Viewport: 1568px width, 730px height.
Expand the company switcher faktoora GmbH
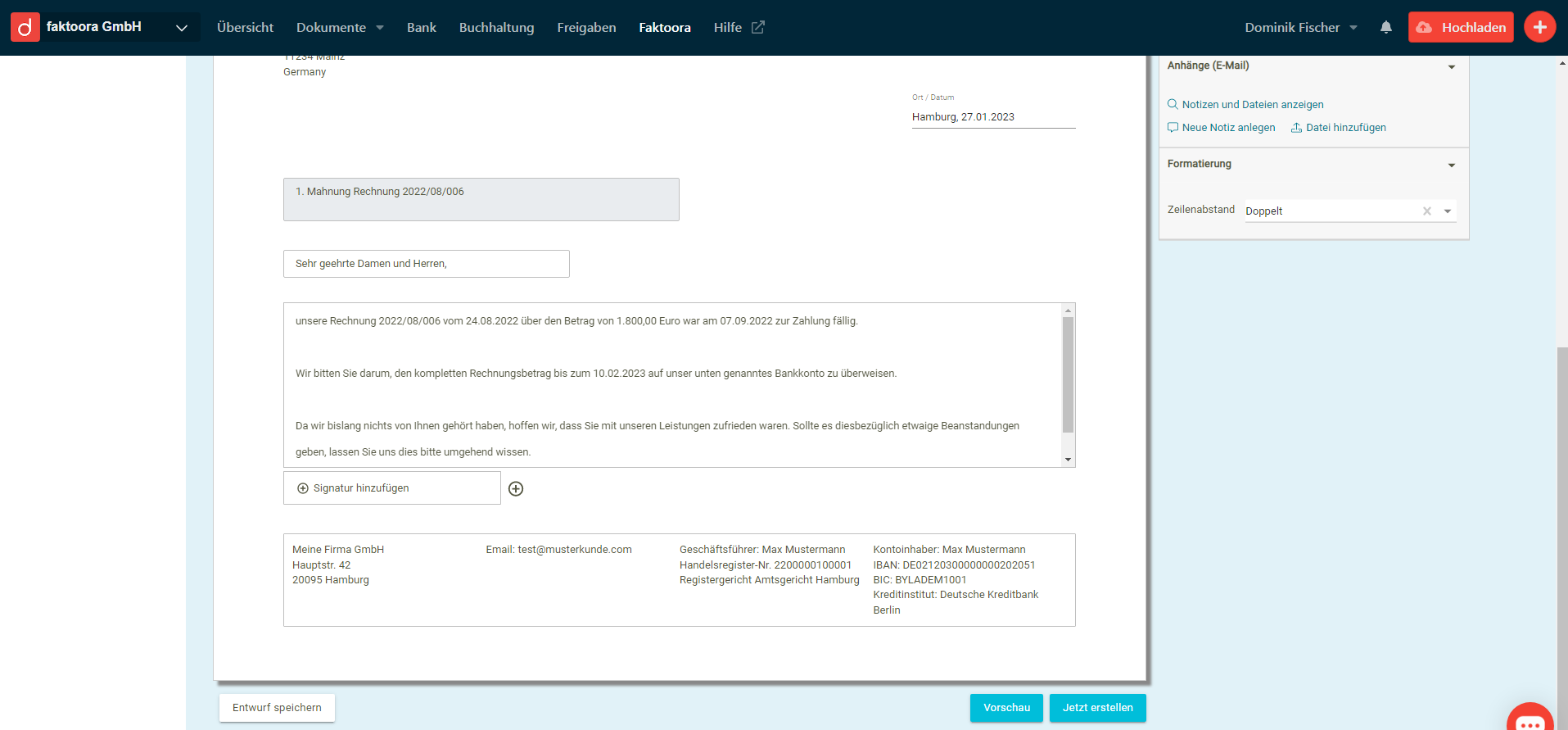pyautogui.click(x=182, y=27)
